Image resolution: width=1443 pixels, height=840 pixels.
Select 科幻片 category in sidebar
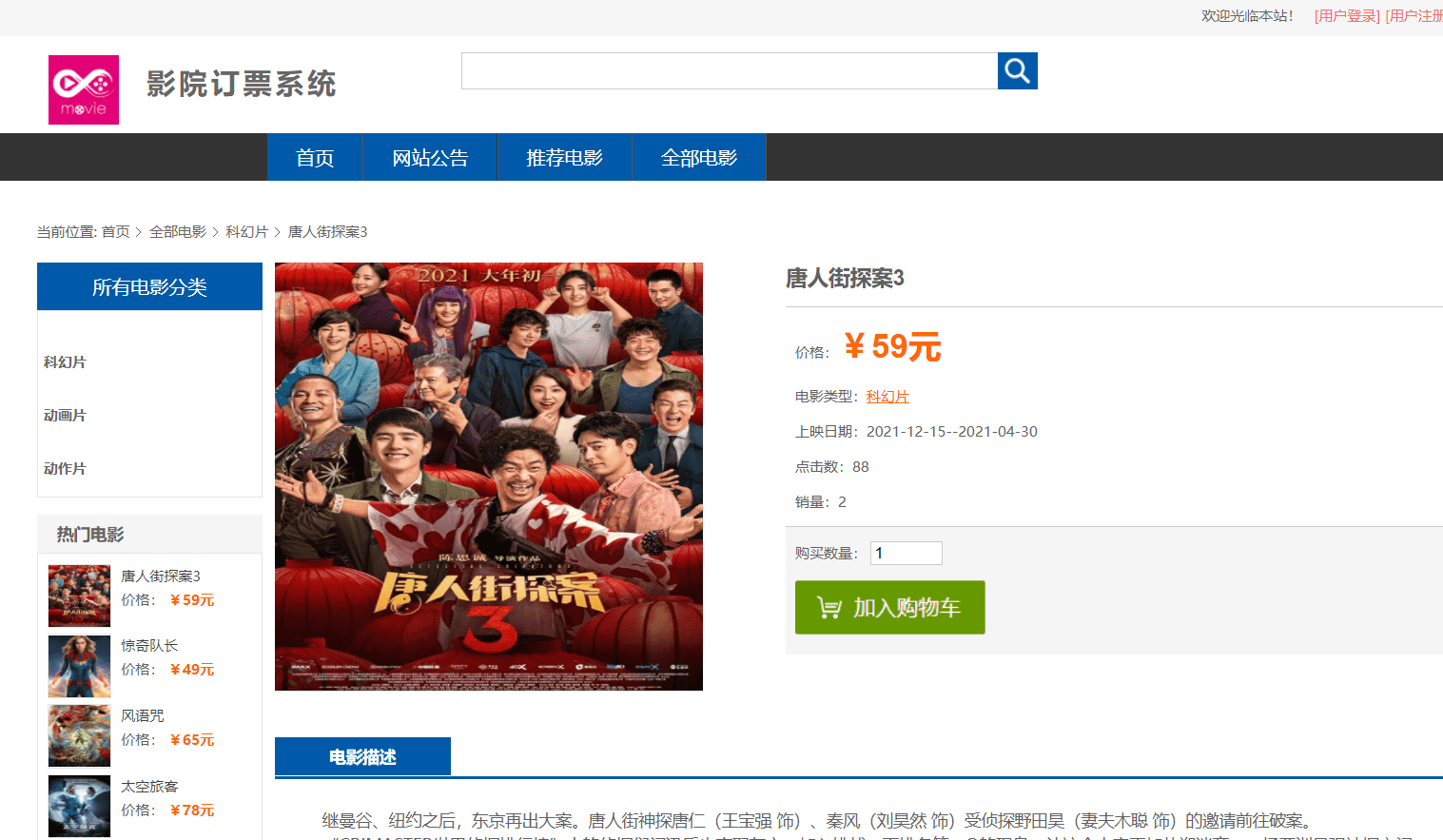(65, 362)
